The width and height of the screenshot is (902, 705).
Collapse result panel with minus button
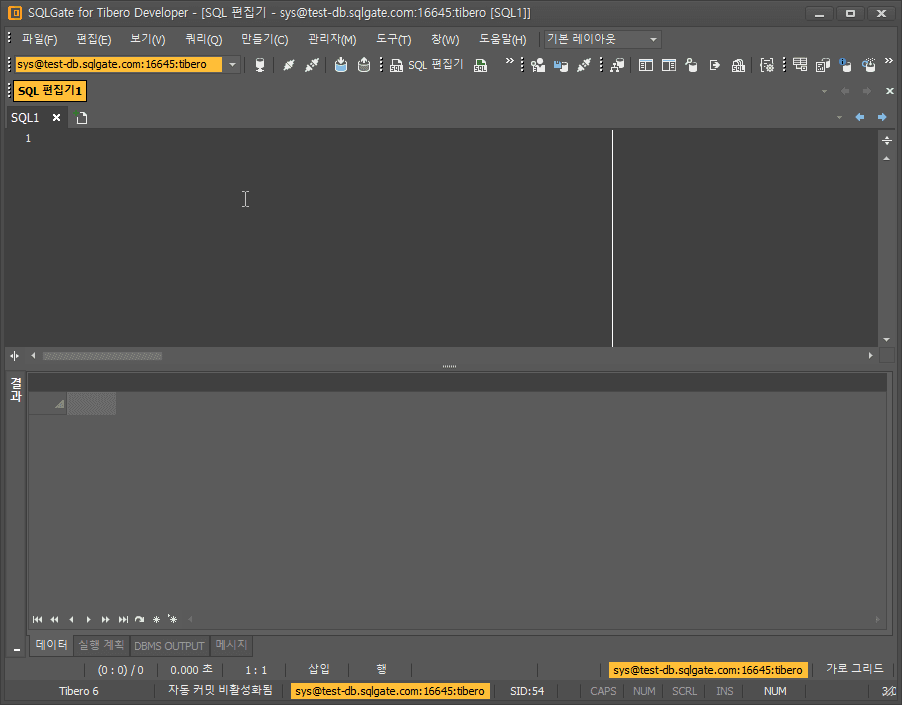click(17, 650)
